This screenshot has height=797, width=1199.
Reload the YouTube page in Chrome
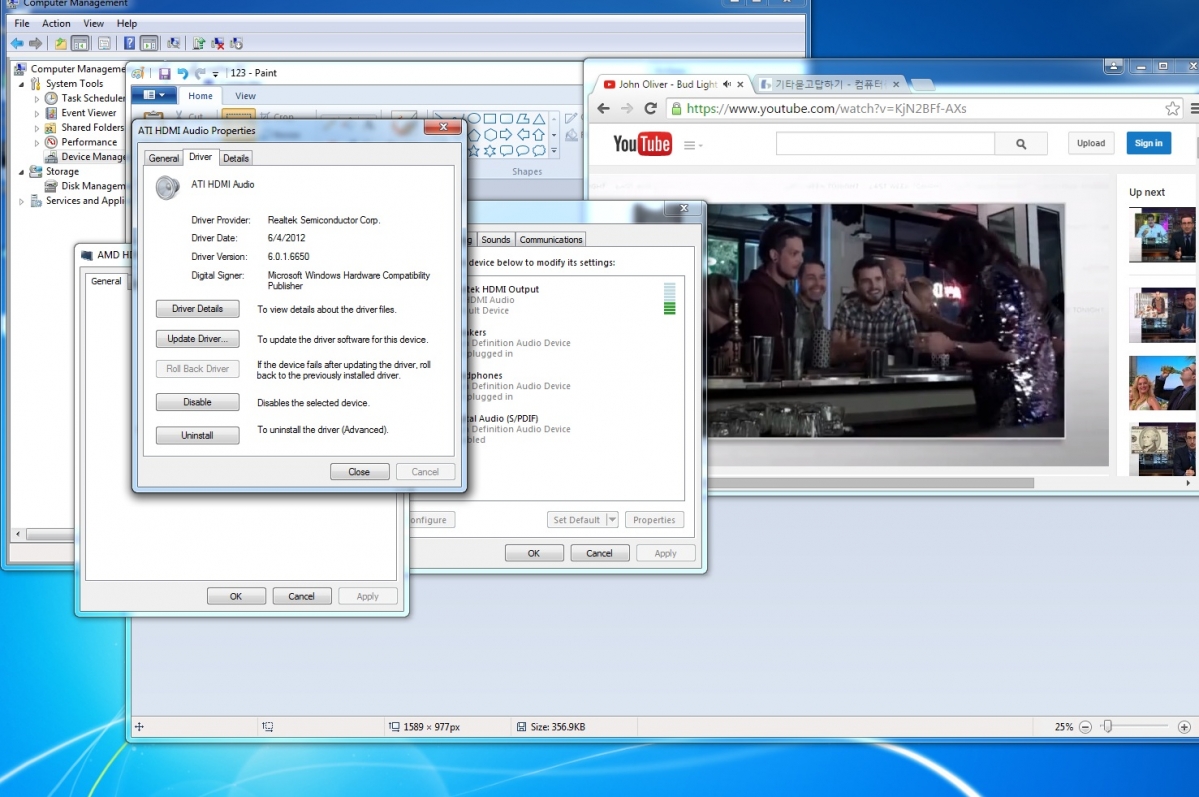coord(651,109)
